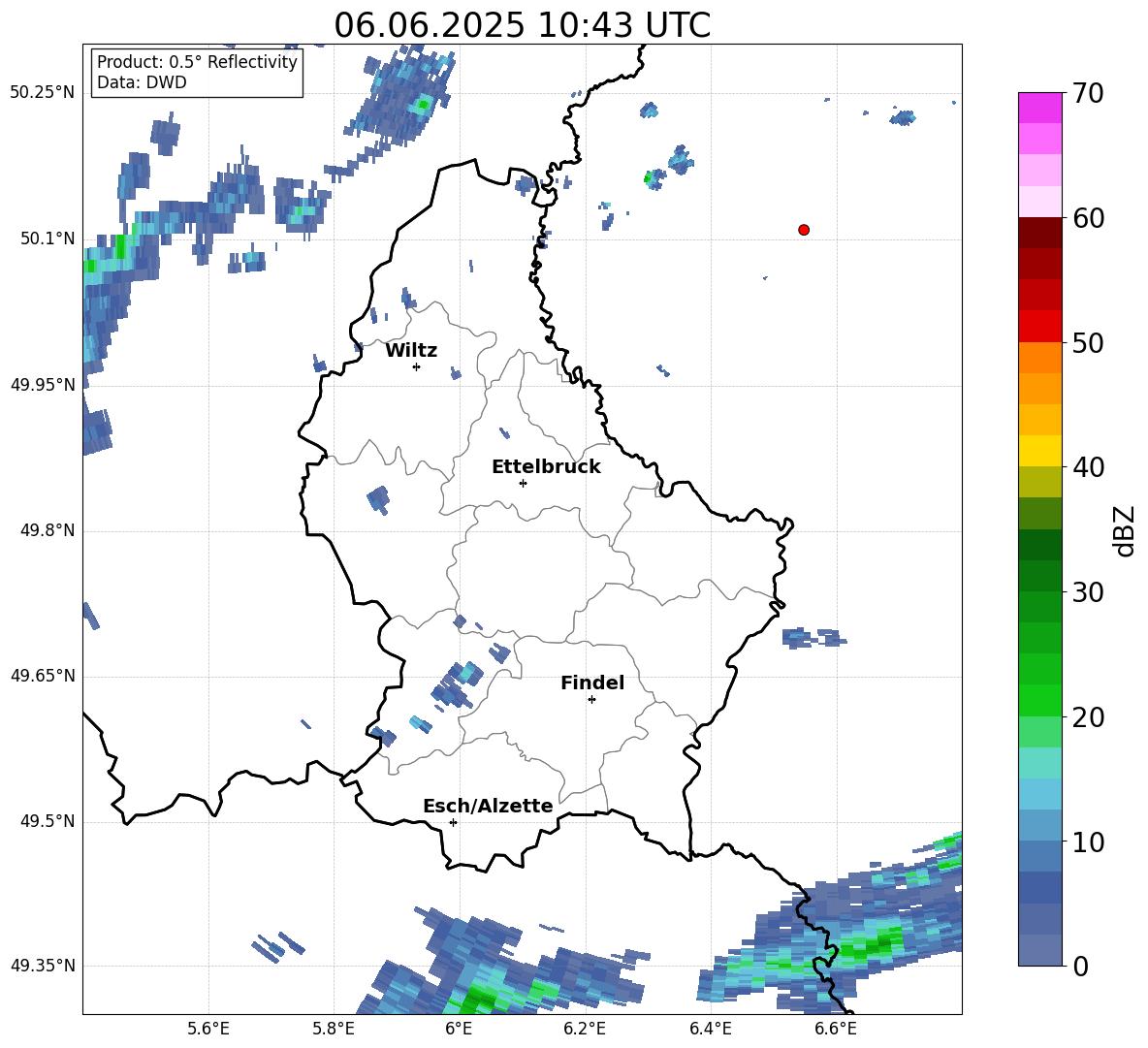Viewport: 1148px width, 1048px height.
Task: Select the Esch/Alzette city label
Action: (x=488, y=806)
